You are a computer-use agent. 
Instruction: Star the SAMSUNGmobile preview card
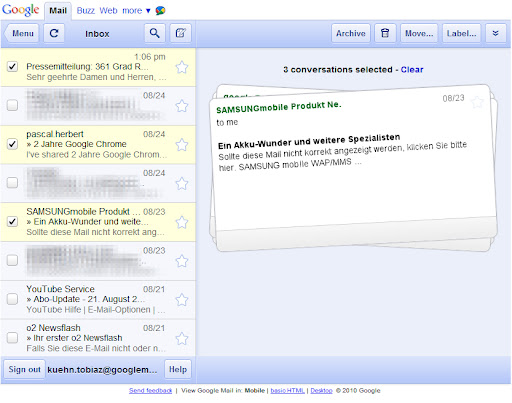pos(477,102)
